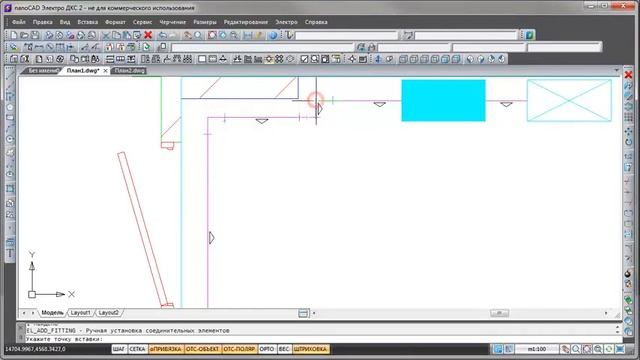640x360 pixels.
Task: Select the Модель tab
Action: [x=53, y=313]
